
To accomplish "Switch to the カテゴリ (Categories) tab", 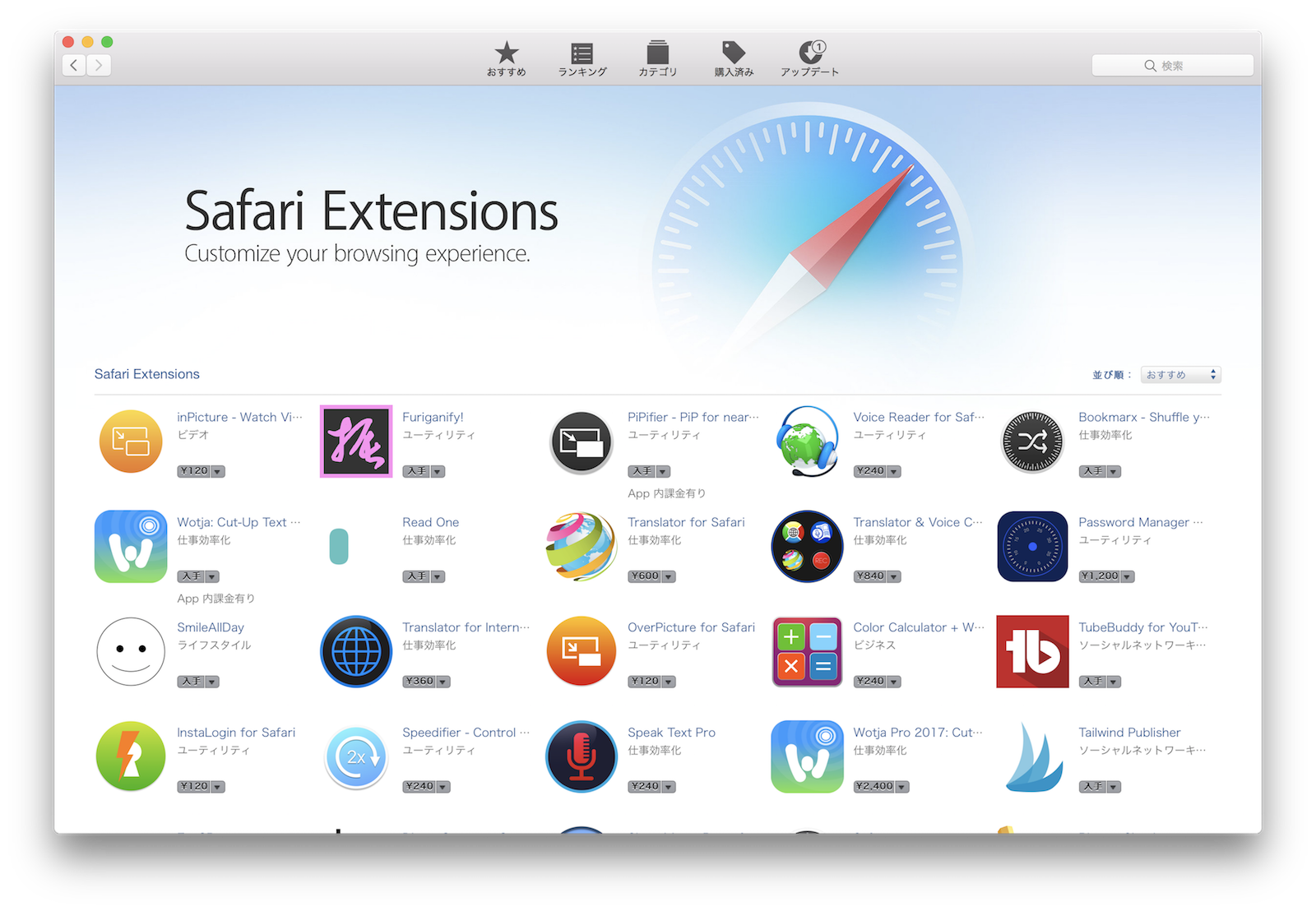I will [658, 59].
